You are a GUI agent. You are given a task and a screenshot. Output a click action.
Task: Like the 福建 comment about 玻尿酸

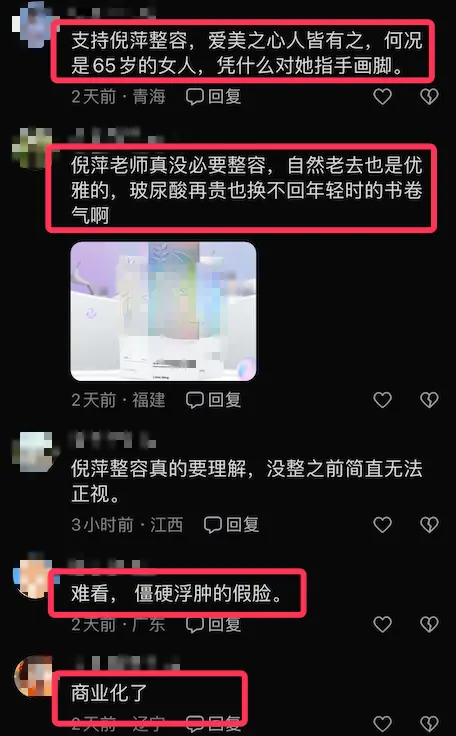[x=382, y=400]
